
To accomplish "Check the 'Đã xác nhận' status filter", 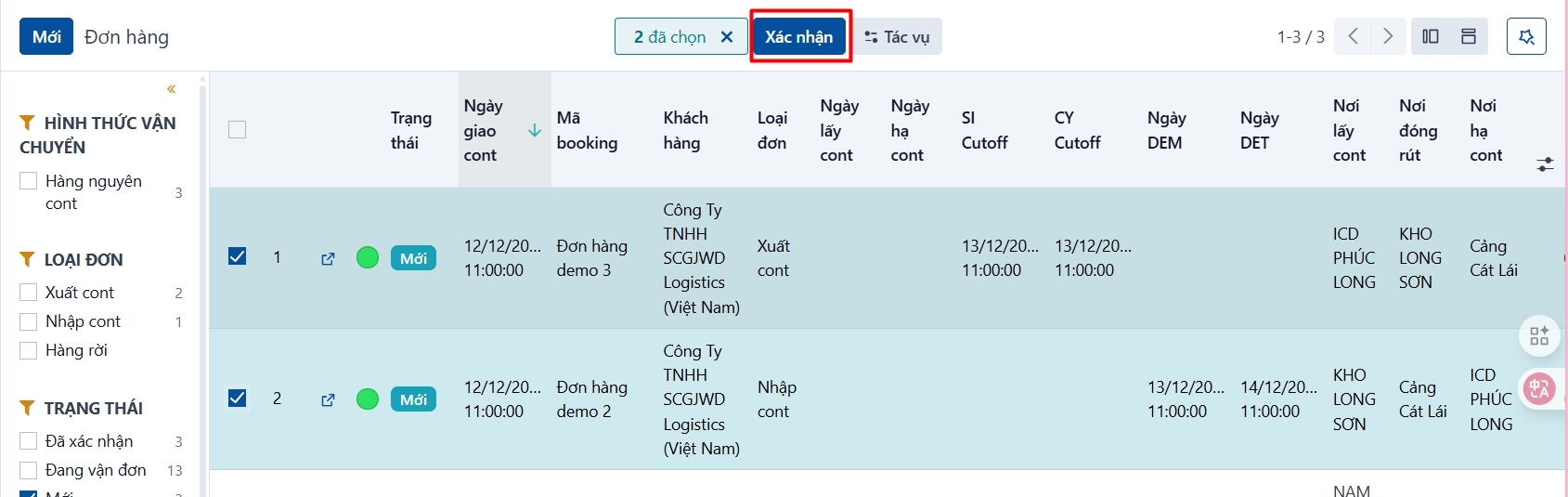I will [x=29, y=441].
